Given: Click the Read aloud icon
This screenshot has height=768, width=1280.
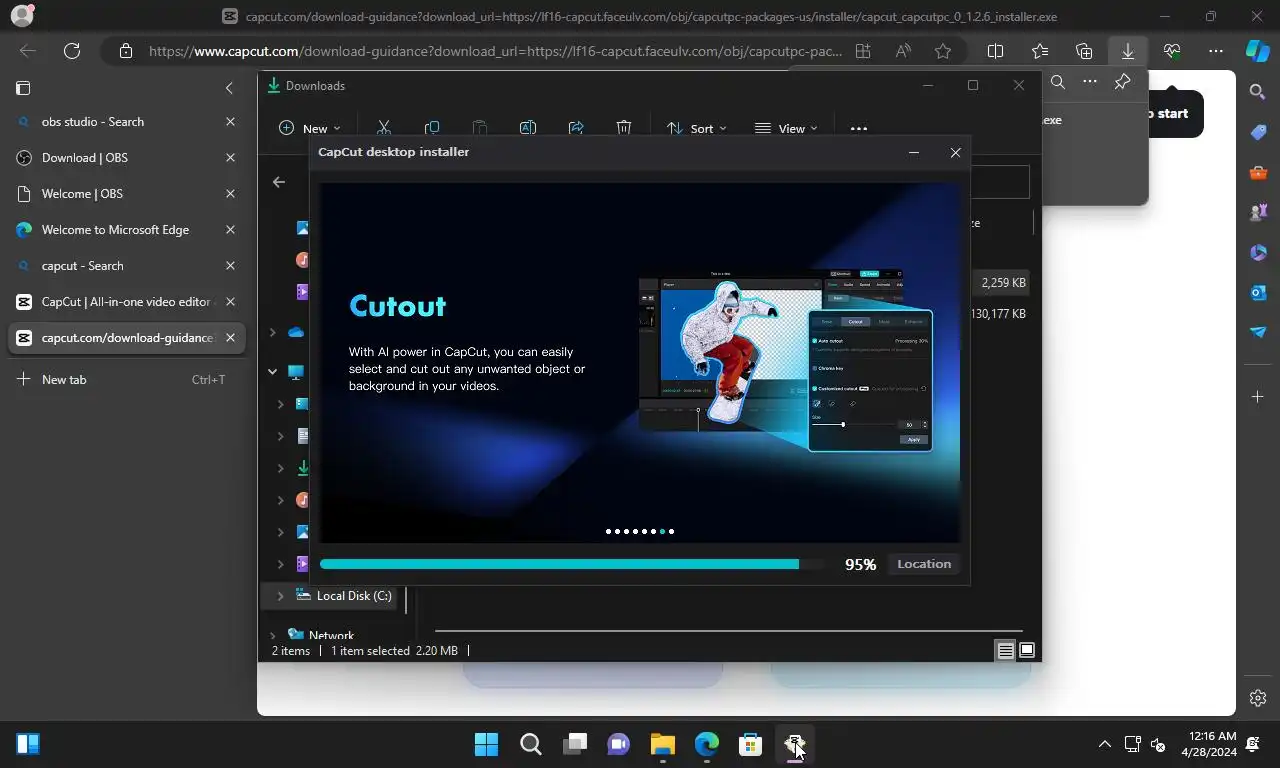Looking at the screenshot, I should pyautogui.click(x=903, y=51).
